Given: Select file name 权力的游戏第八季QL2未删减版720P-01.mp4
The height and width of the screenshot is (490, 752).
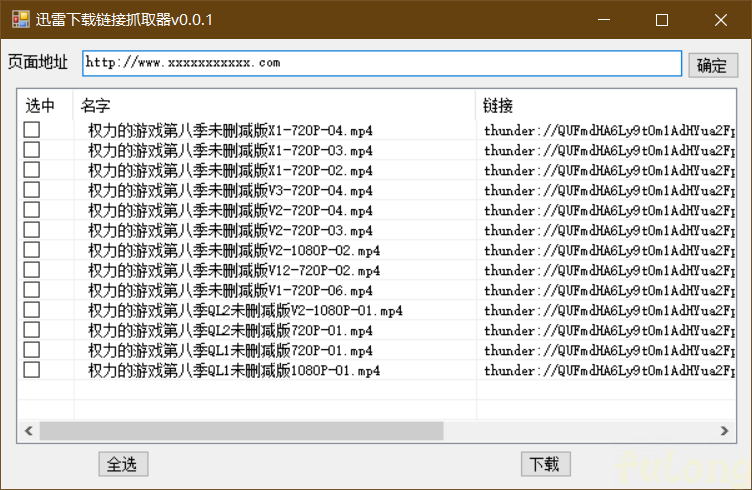Looking at the screenshot, I should [230, 330].
